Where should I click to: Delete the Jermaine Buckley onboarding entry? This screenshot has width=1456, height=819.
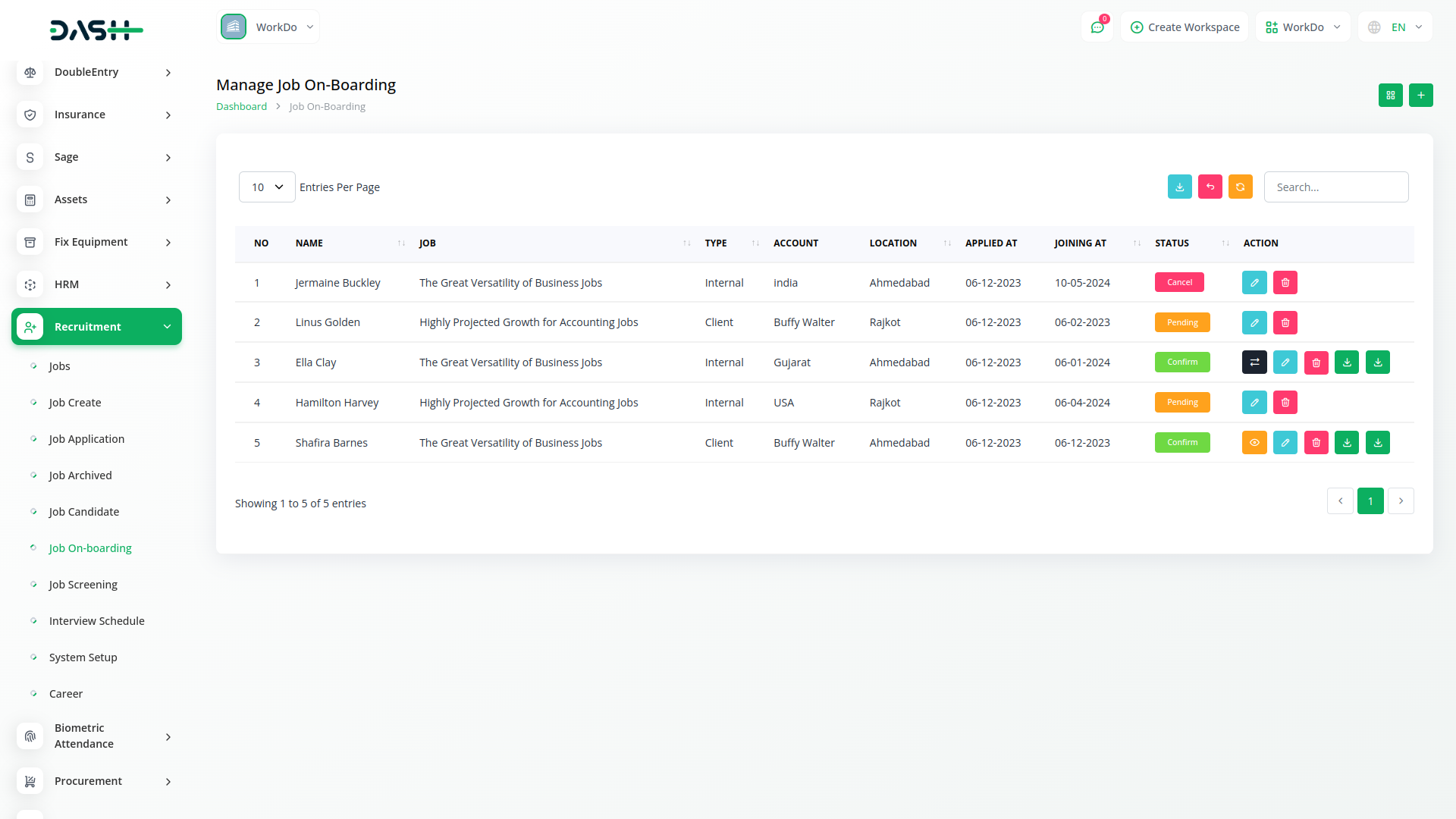point(1285,283)
